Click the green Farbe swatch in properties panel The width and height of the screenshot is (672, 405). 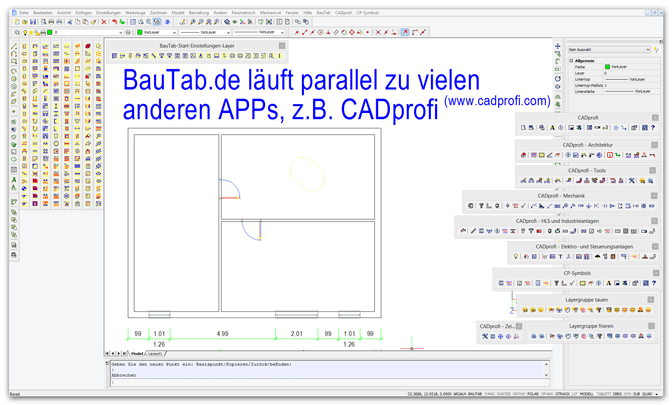pos(607,67)
